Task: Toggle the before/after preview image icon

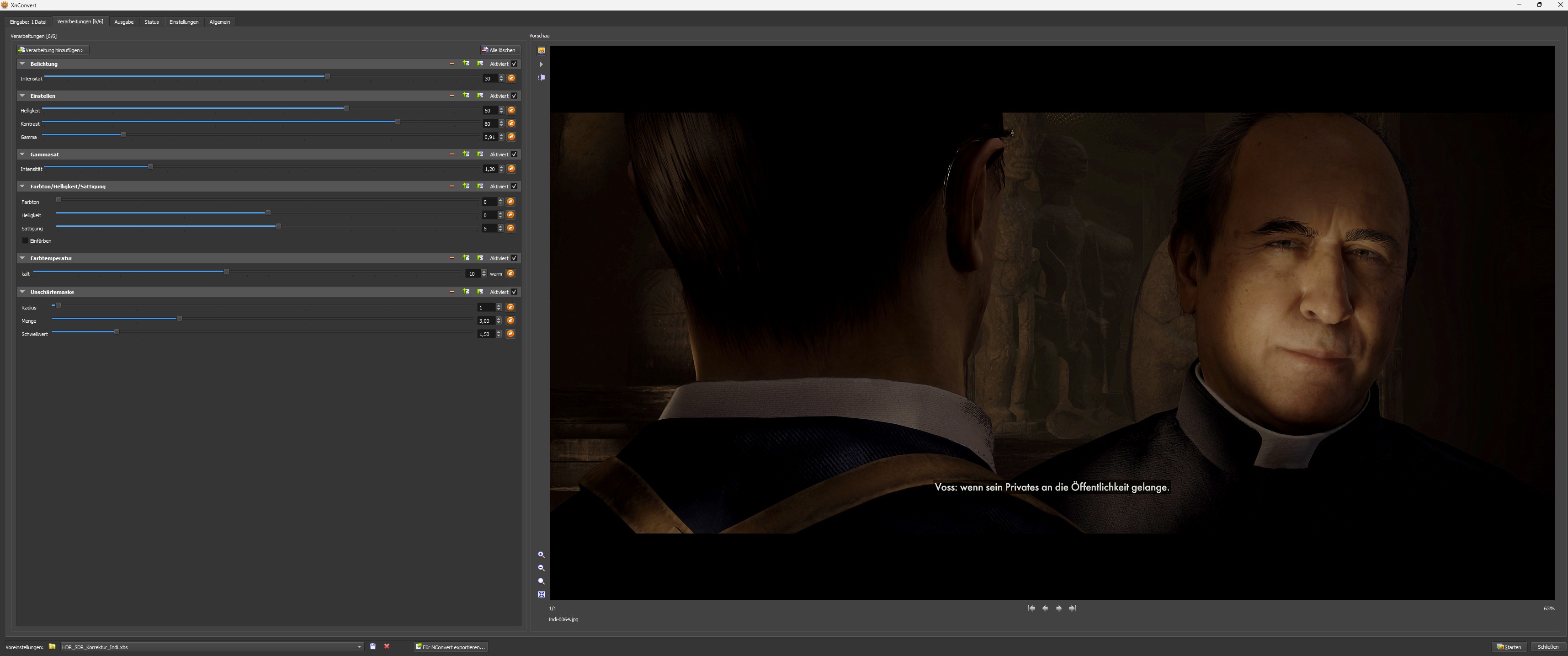Action: click(x=541, y=51)
